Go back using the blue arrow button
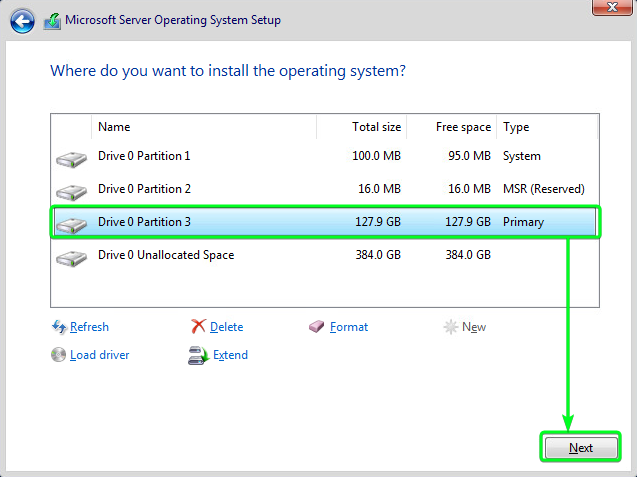The image size is (637, 477). [22, 21]
